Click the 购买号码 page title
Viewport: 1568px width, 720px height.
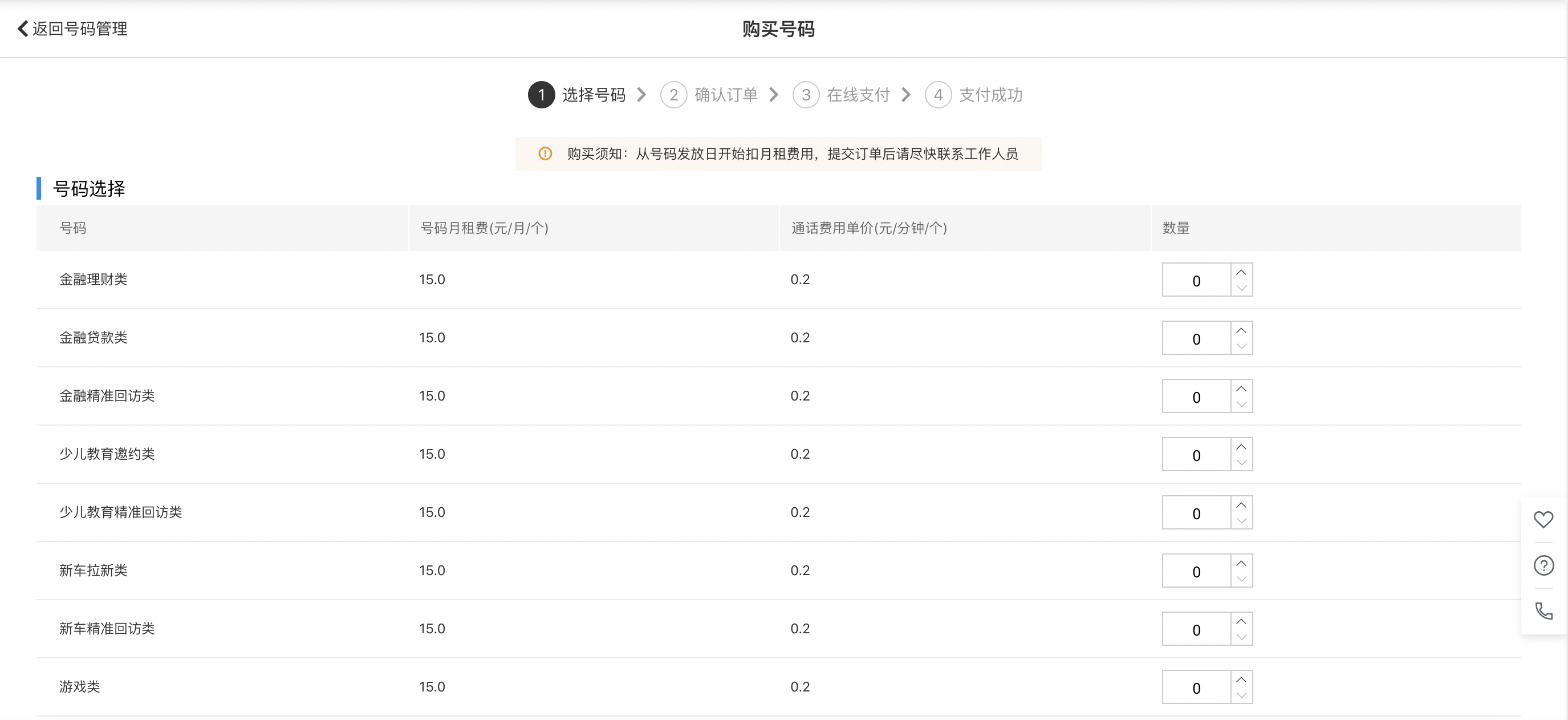click(778, 29)
